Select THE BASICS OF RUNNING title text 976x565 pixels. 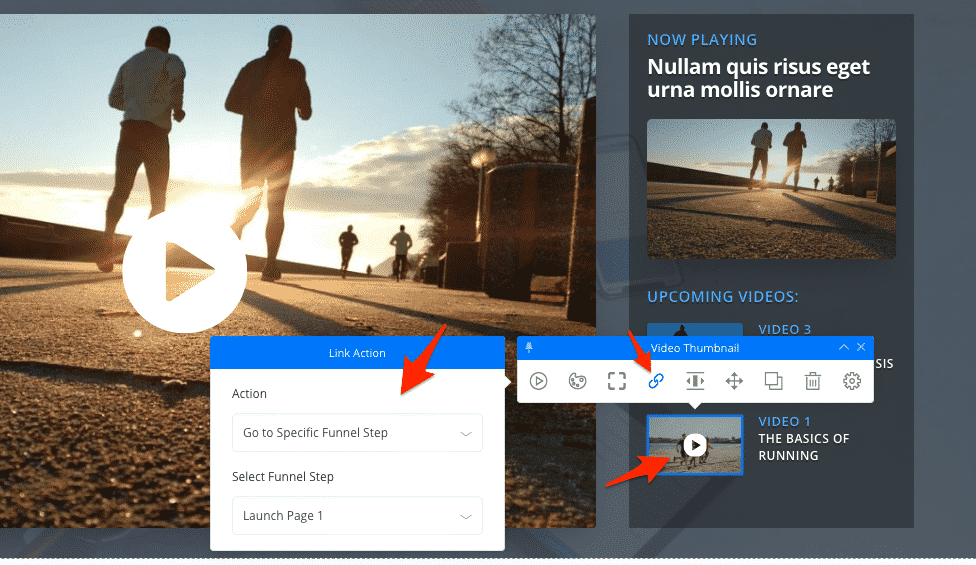[803, 447]
